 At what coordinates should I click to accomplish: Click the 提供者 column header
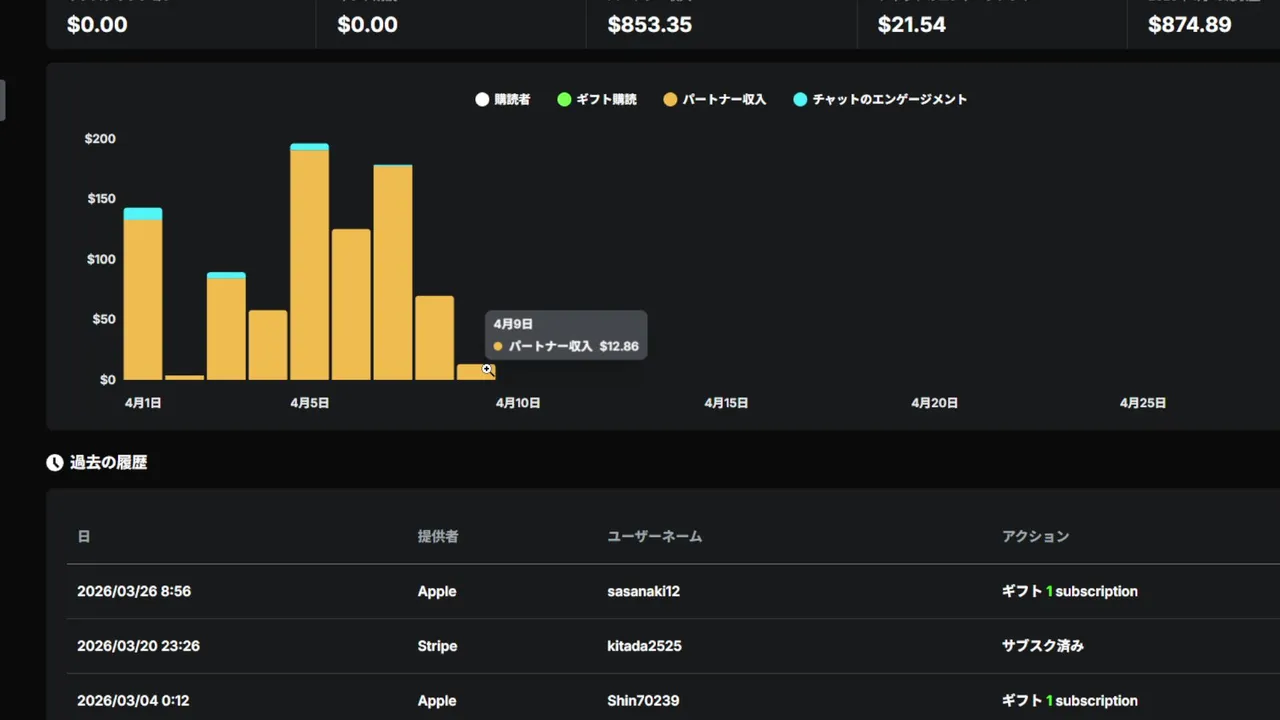(x=438, y=536)
